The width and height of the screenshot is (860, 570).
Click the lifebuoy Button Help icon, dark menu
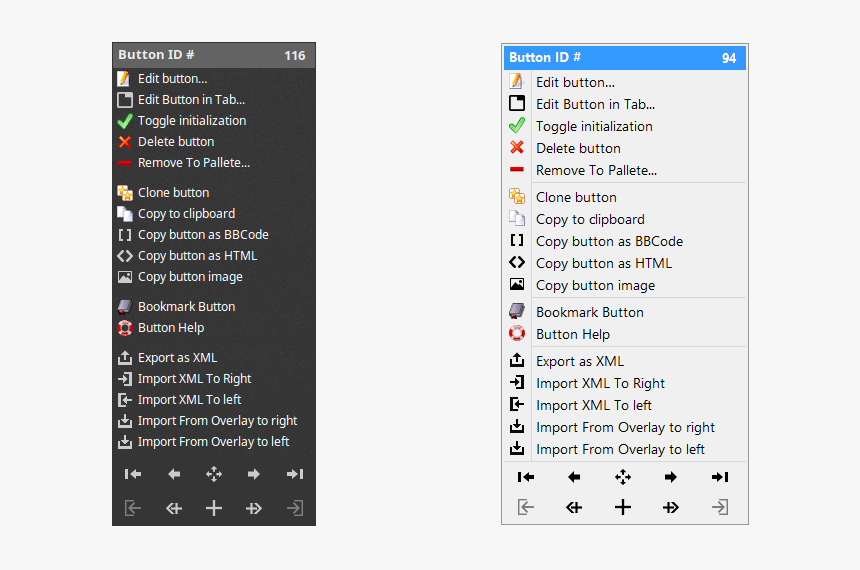pos(125,328)
